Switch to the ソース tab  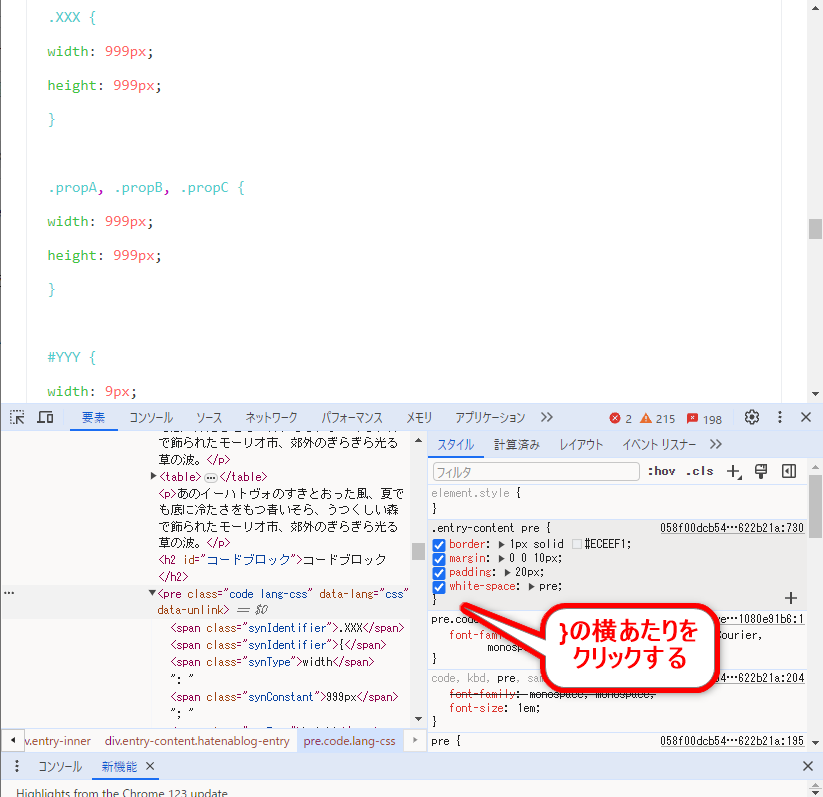[209, 417]
